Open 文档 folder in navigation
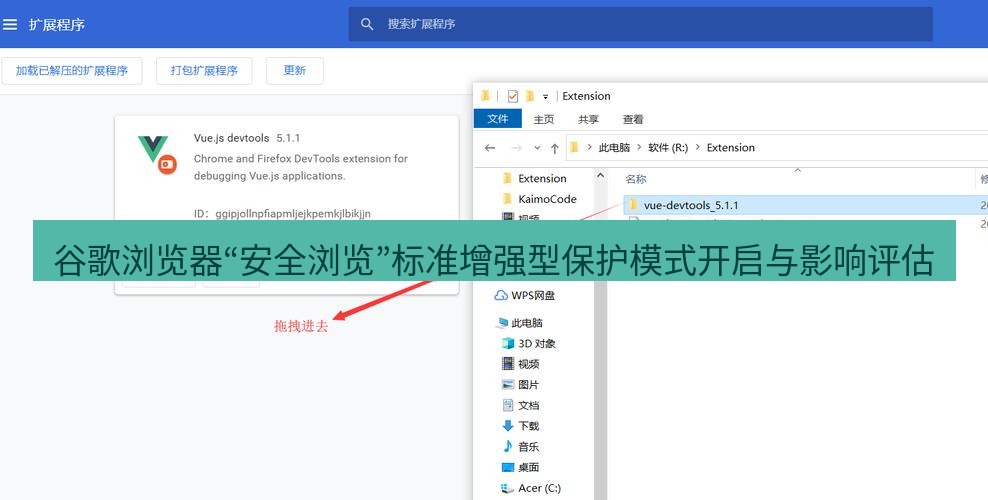 click(529, 406)
